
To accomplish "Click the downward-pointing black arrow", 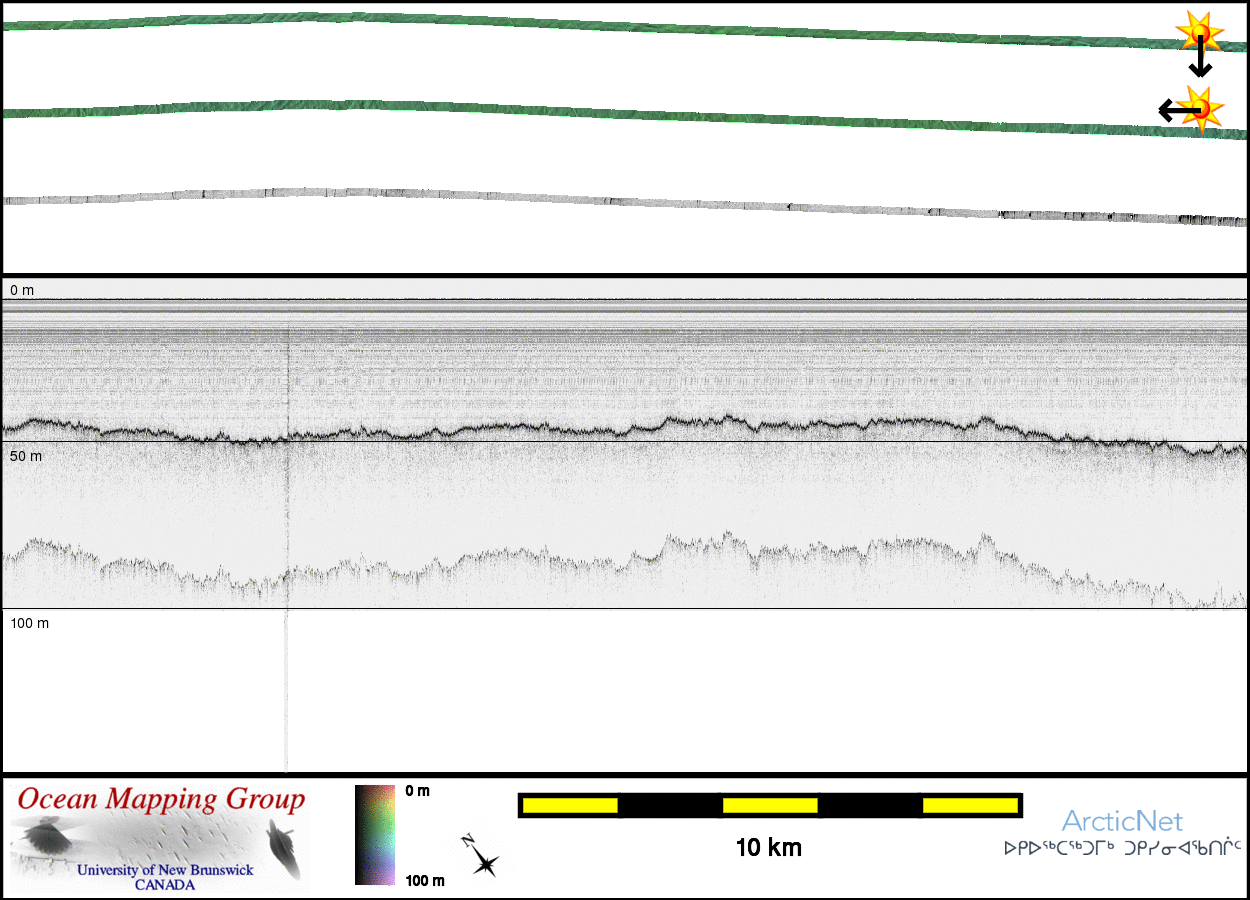I will [x=1200, y=62].
